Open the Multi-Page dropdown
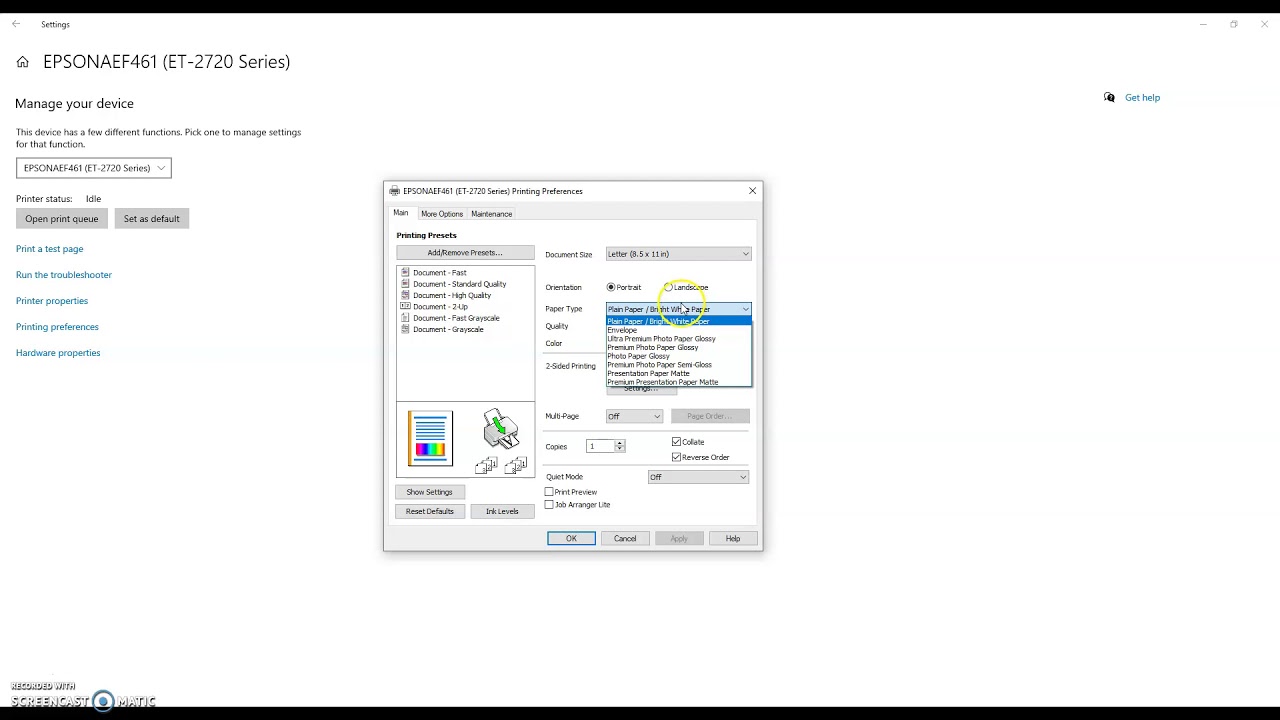 click(x=634, y=416)
